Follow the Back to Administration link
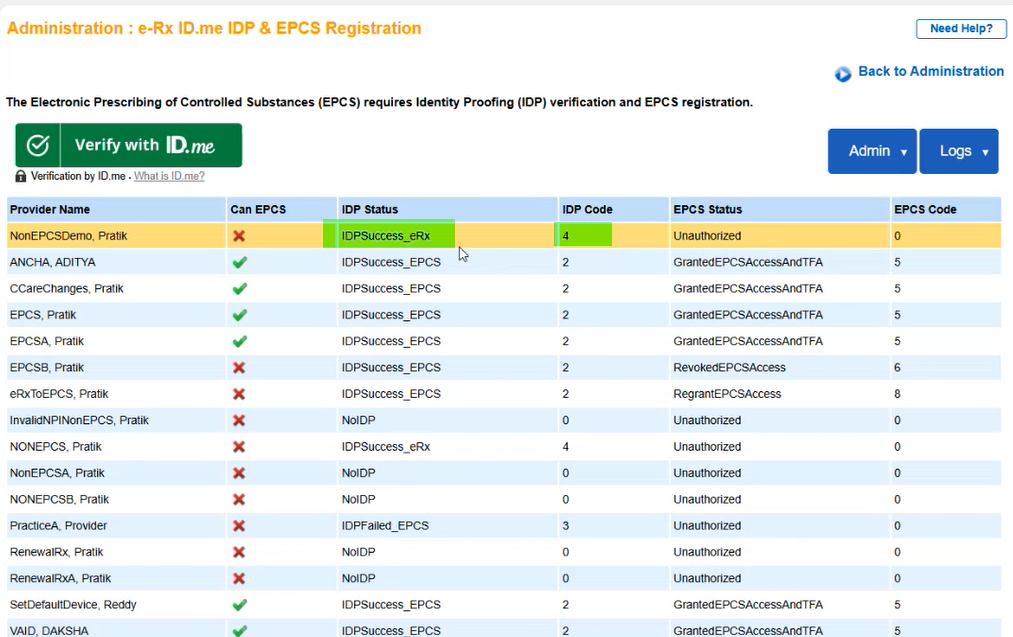1013x637 pixels. [930, 72]
